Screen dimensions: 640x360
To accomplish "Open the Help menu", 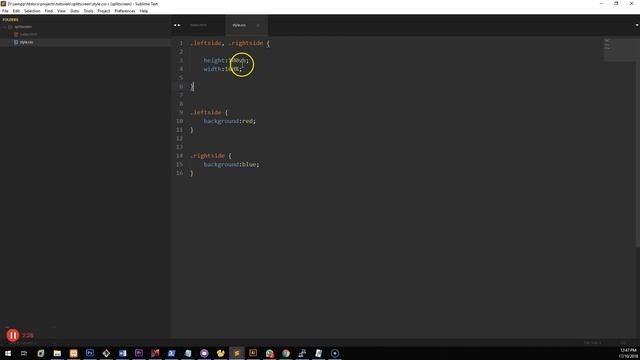I will click(x=144, y=11).
